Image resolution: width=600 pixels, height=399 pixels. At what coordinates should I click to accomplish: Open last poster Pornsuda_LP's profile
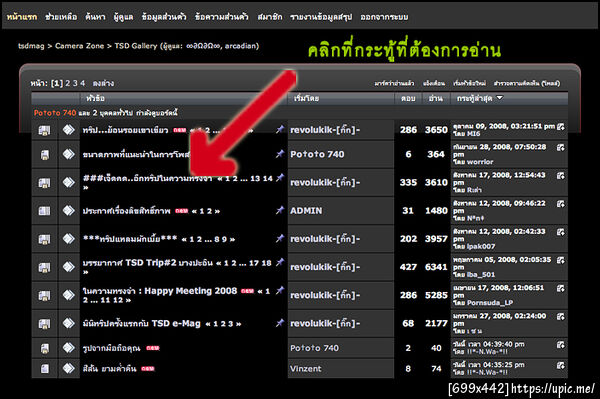pyautogui.click(x=490, y=303)
